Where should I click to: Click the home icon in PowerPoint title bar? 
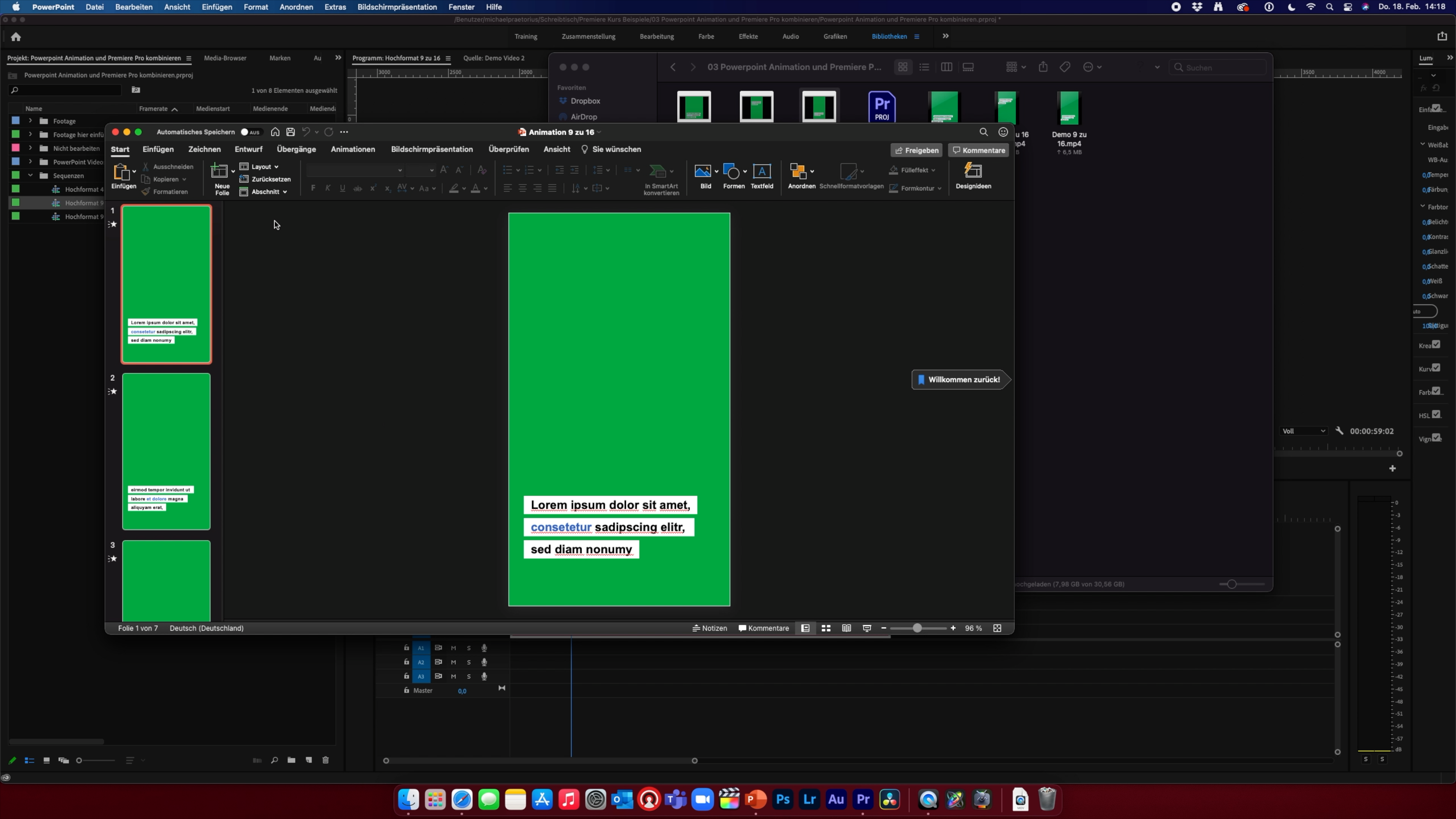point(275,132)
